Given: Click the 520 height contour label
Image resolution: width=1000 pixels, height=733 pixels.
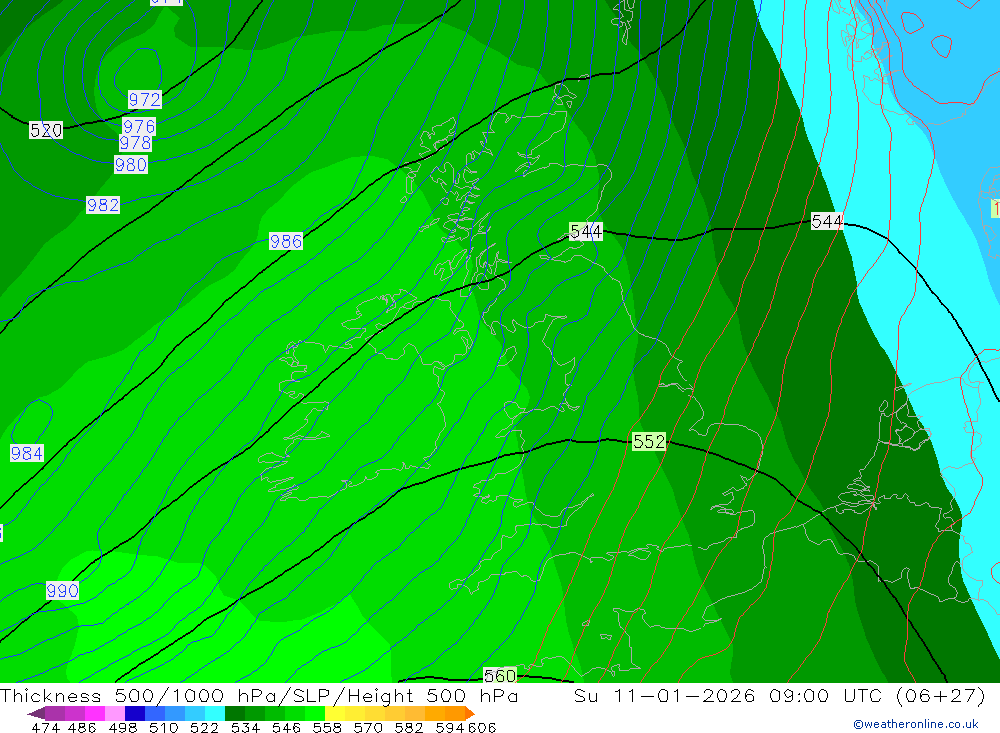Looking at the screenshot, I should coord(46,130).
